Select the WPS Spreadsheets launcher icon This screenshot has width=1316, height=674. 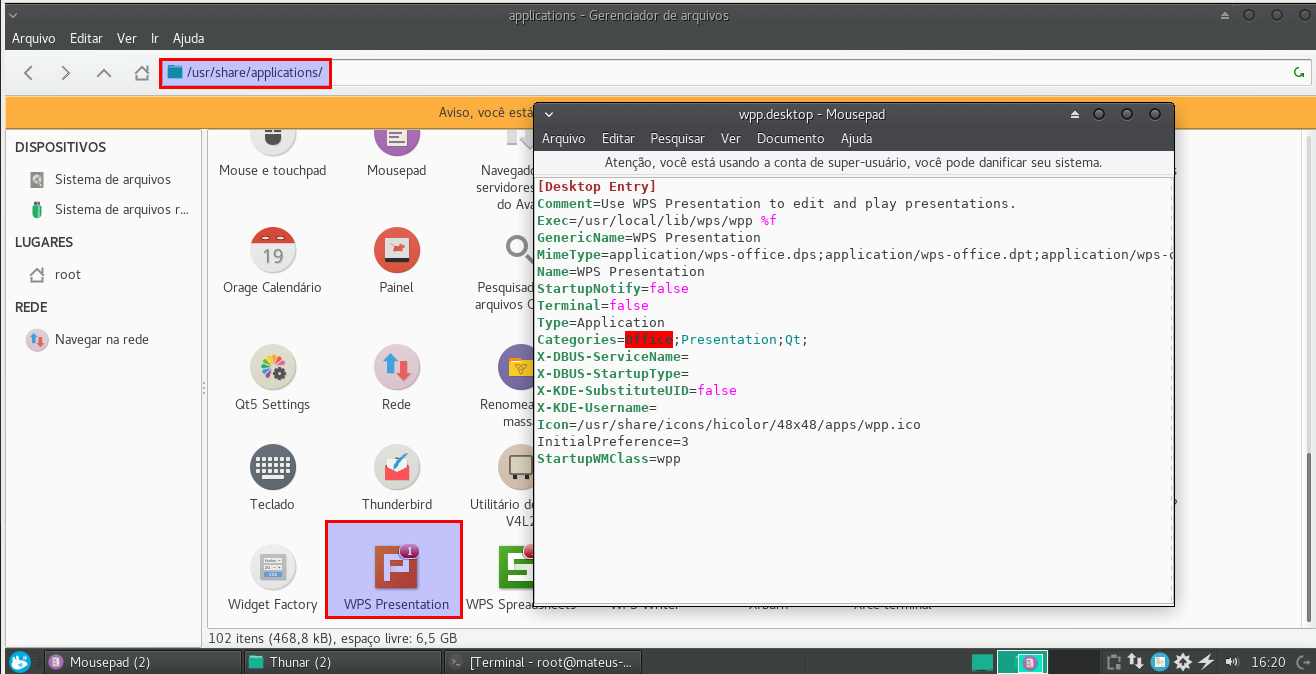point(516,567)
